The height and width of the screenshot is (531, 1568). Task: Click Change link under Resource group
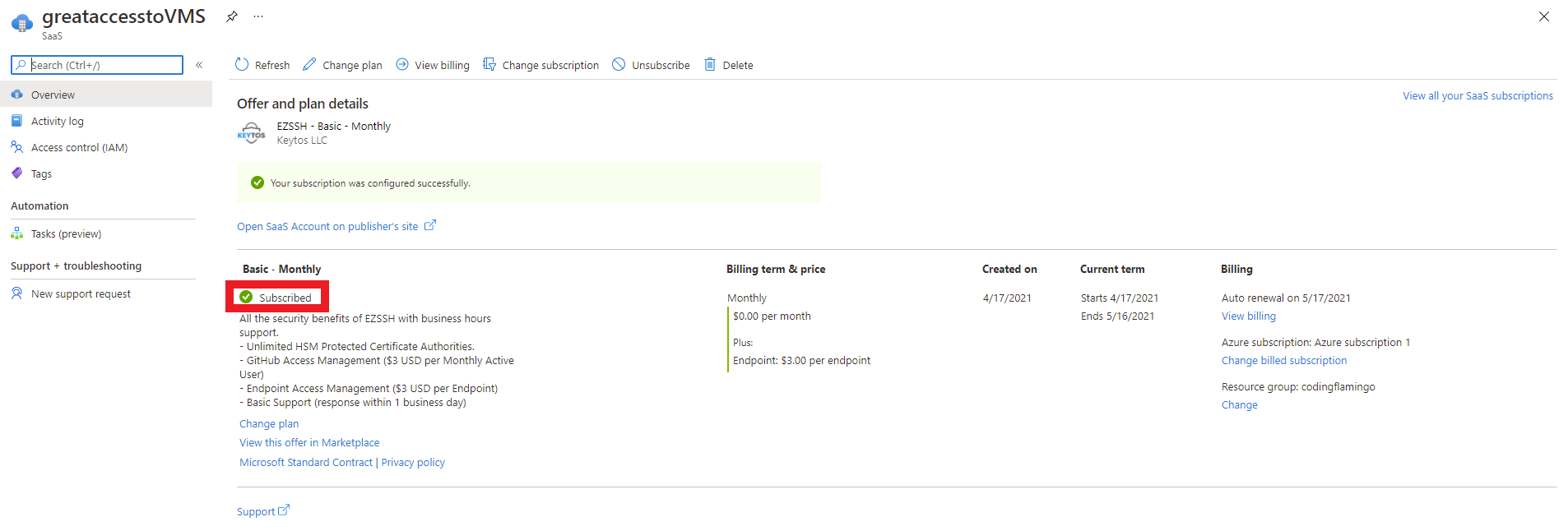pos(1239,404)
